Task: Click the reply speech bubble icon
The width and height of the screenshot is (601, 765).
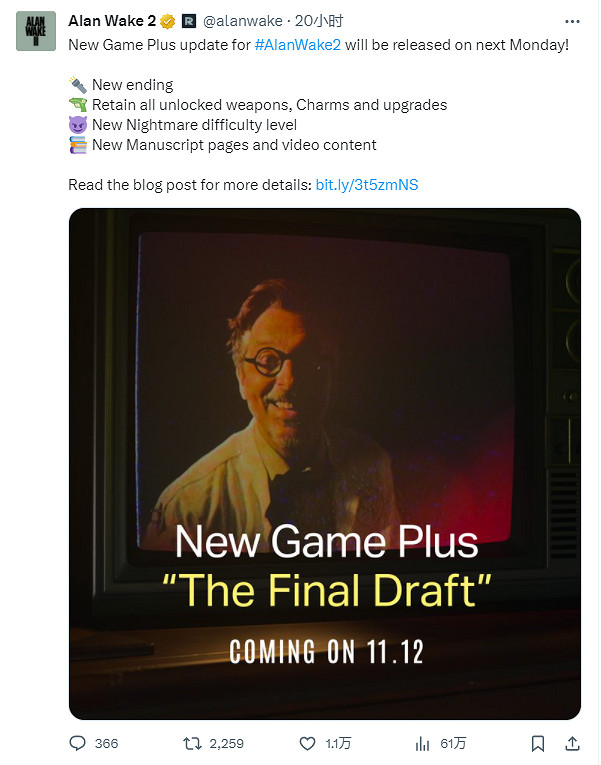Action: (78, 744)
